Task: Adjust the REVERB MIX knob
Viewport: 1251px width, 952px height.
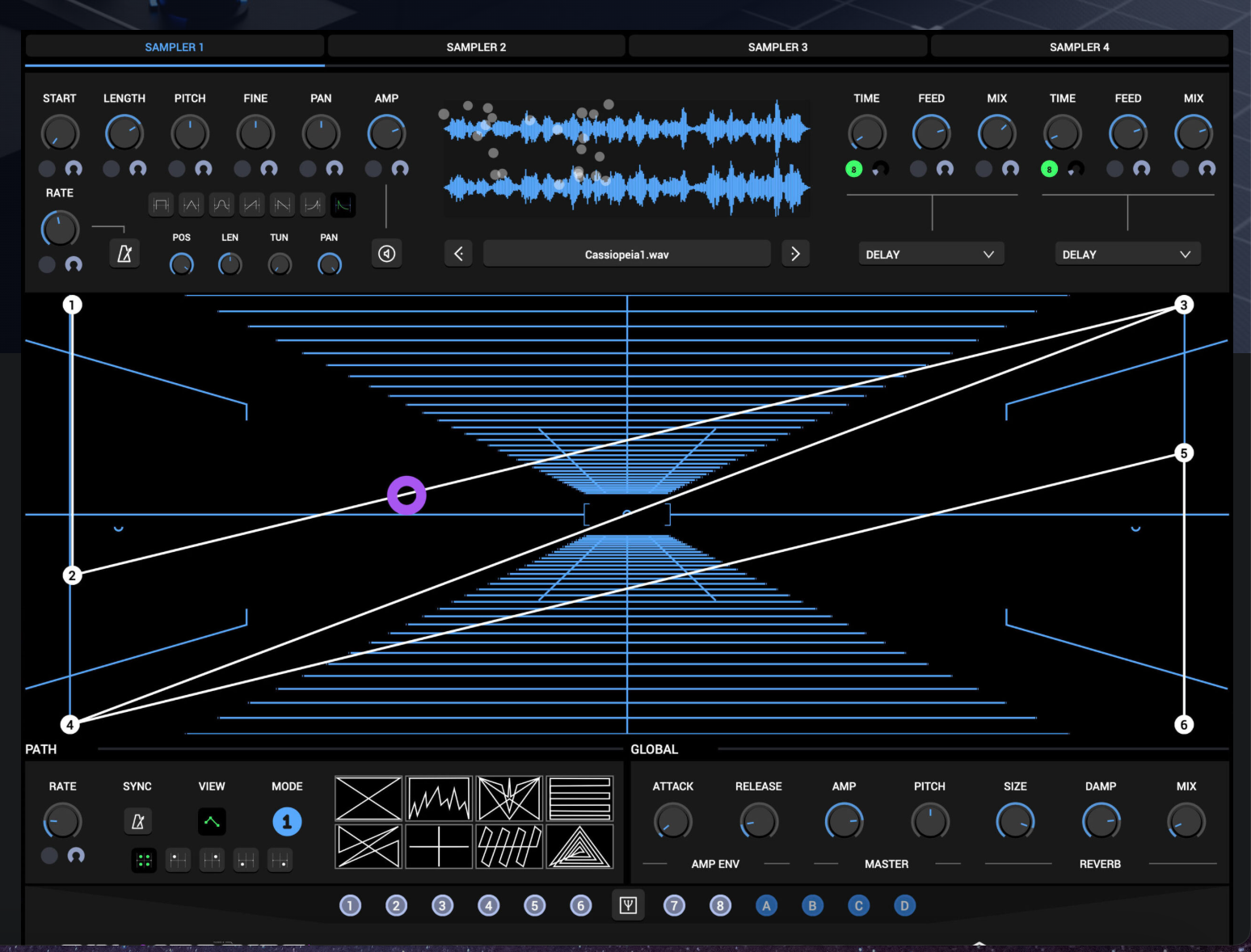Action: 1185,821
